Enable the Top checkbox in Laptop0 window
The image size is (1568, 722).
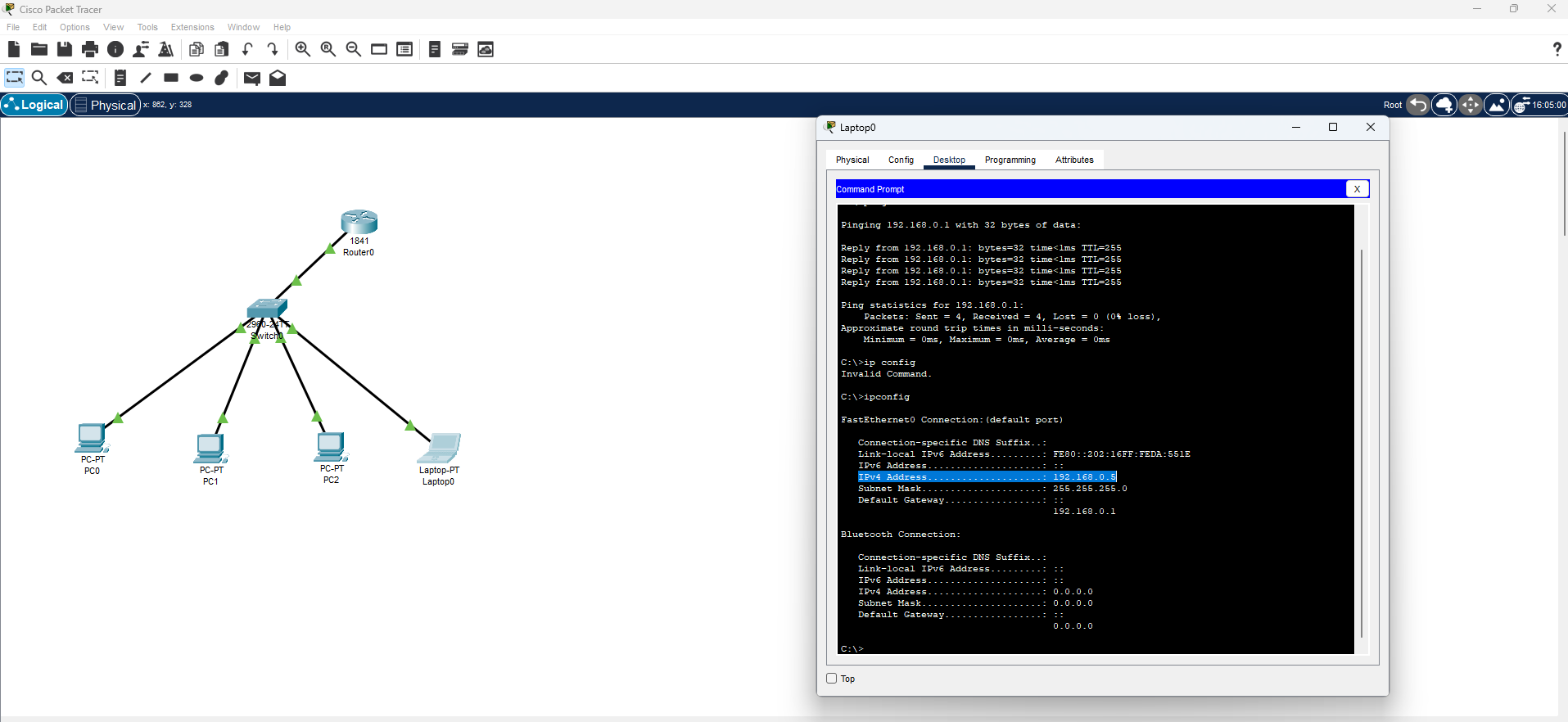tap(832, 679)
